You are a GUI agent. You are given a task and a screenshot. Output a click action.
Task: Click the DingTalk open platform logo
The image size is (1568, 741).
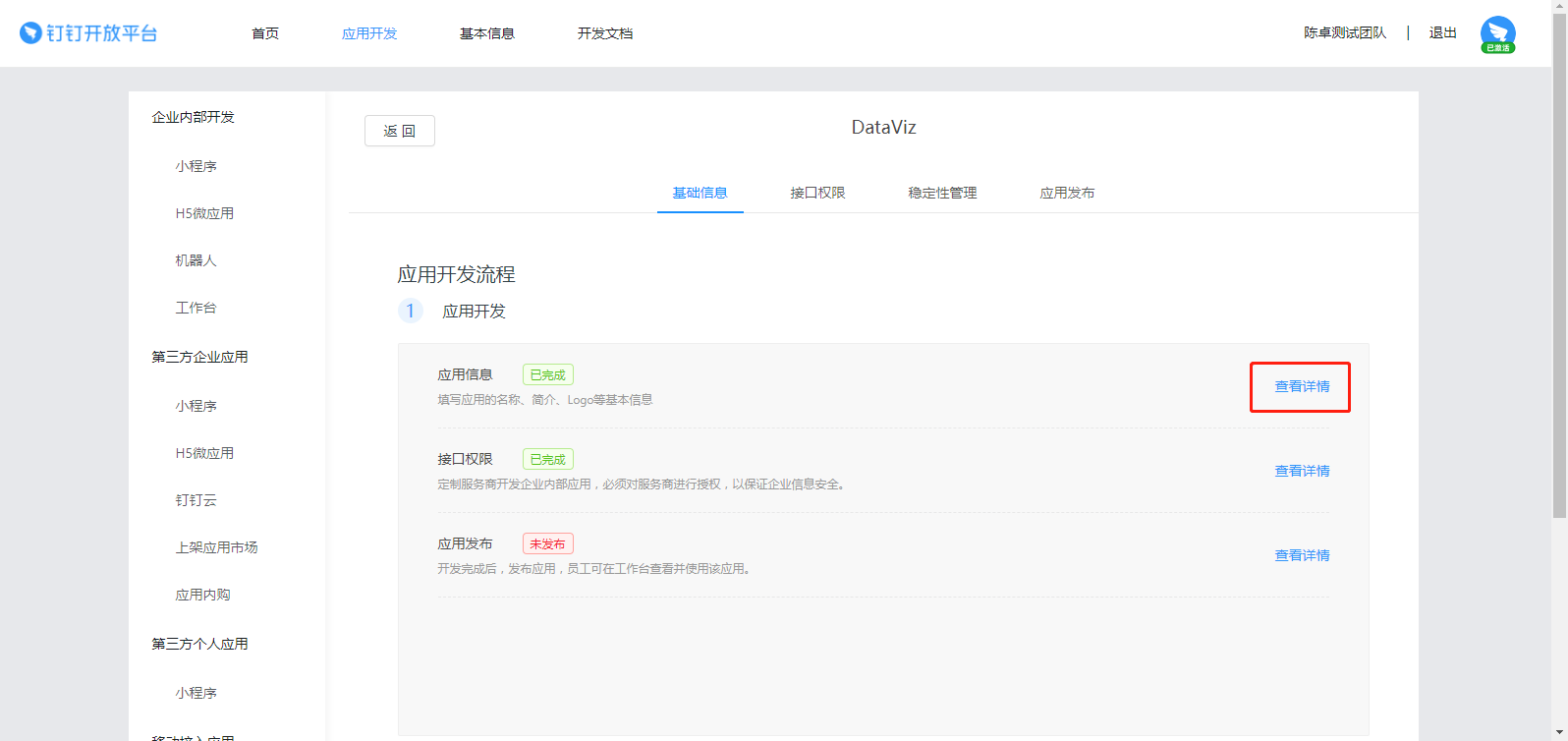coord(88,33)
